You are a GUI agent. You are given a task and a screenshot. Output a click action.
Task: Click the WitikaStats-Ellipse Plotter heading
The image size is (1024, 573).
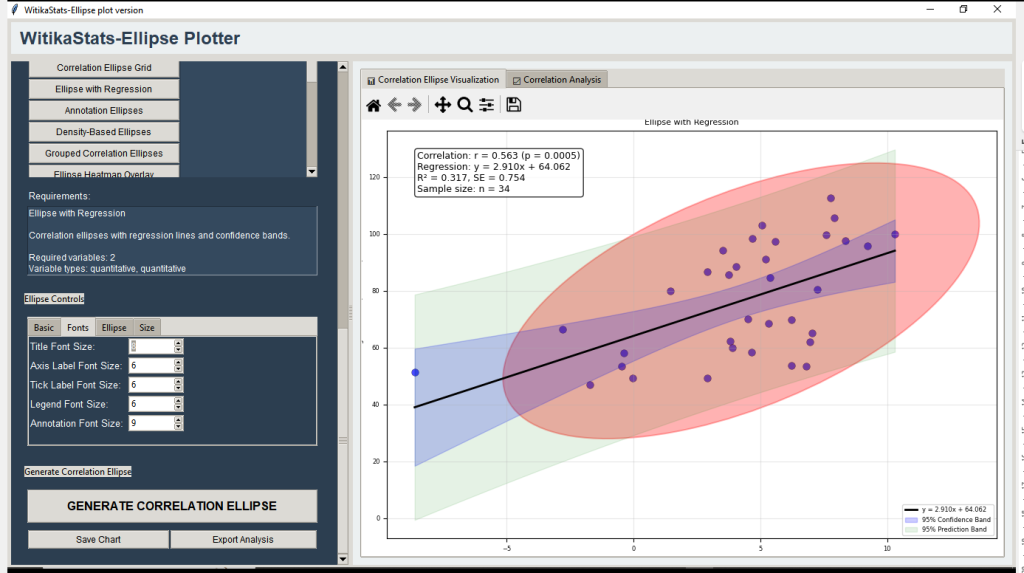pos(130,38)
